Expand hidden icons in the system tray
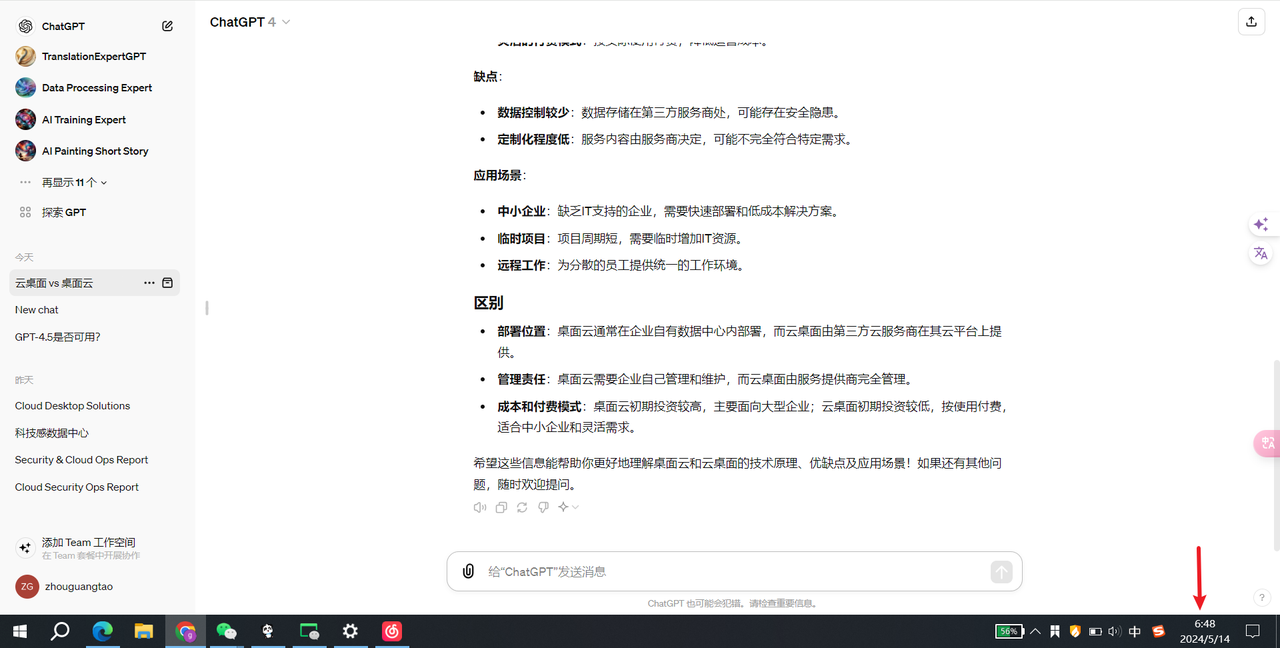The width and height of the screenshot is (1280, 648). pyautogui.click(x=1035, y=631)
